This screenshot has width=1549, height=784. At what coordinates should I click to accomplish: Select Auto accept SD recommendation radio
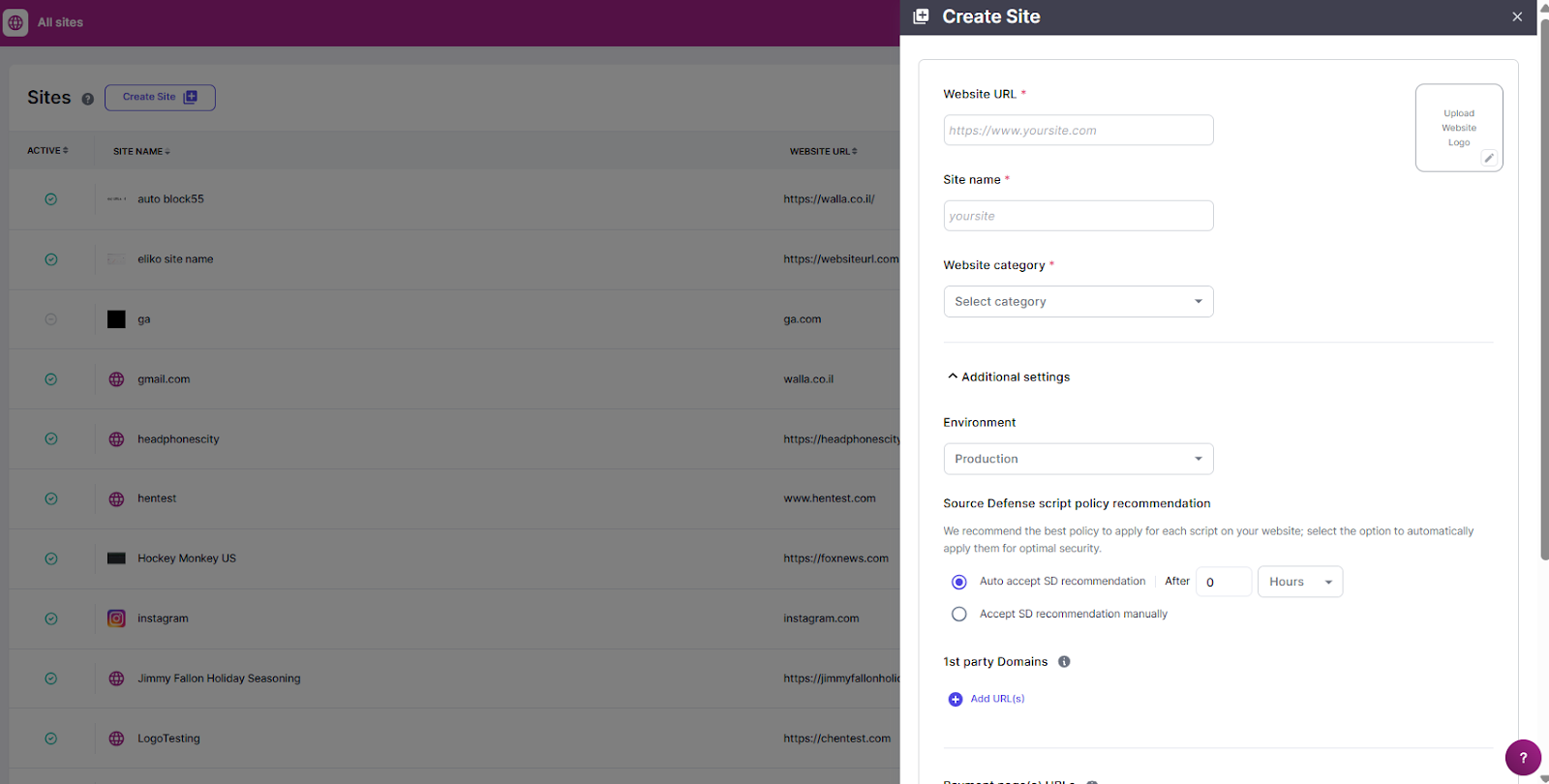[959, 582]
